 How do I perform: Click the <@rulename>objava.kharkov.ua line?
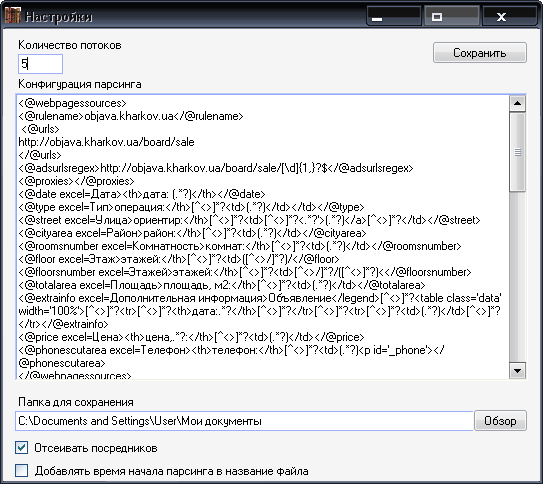pyautogui.click(x=131, y=116)
